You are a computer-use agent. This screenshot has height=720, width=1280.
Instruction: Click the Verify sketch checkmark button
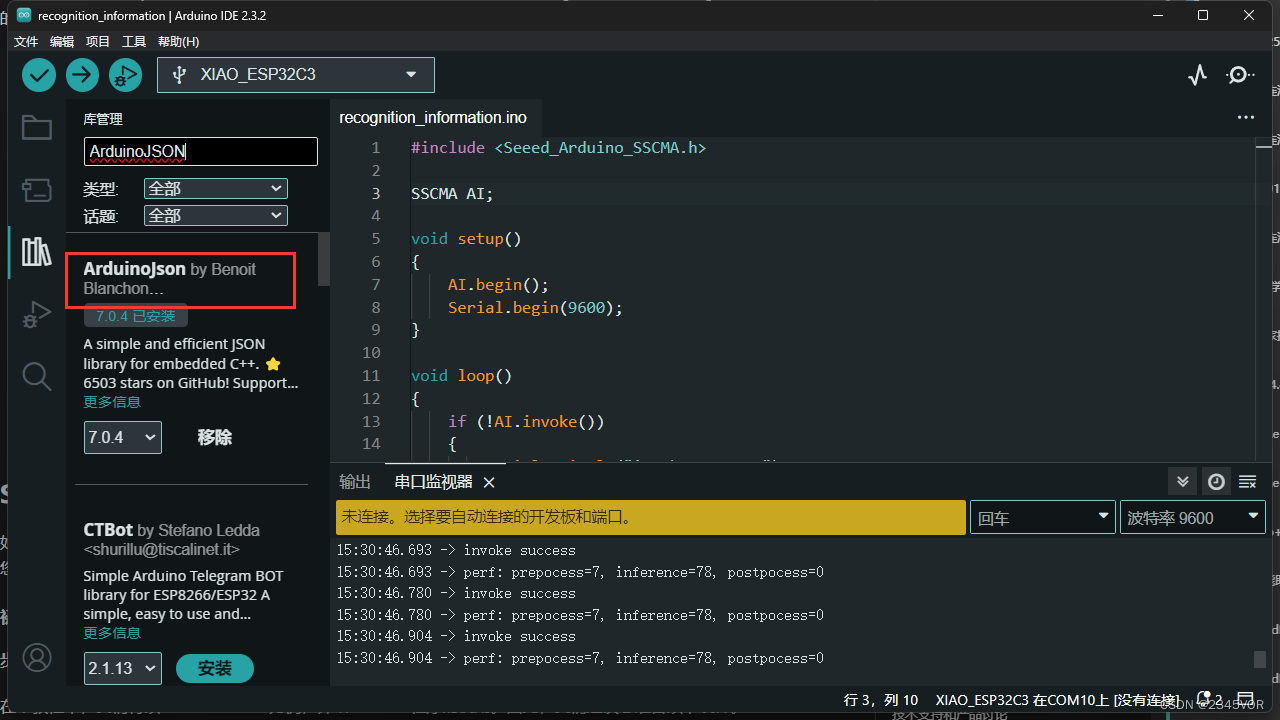tap(39, 74)
